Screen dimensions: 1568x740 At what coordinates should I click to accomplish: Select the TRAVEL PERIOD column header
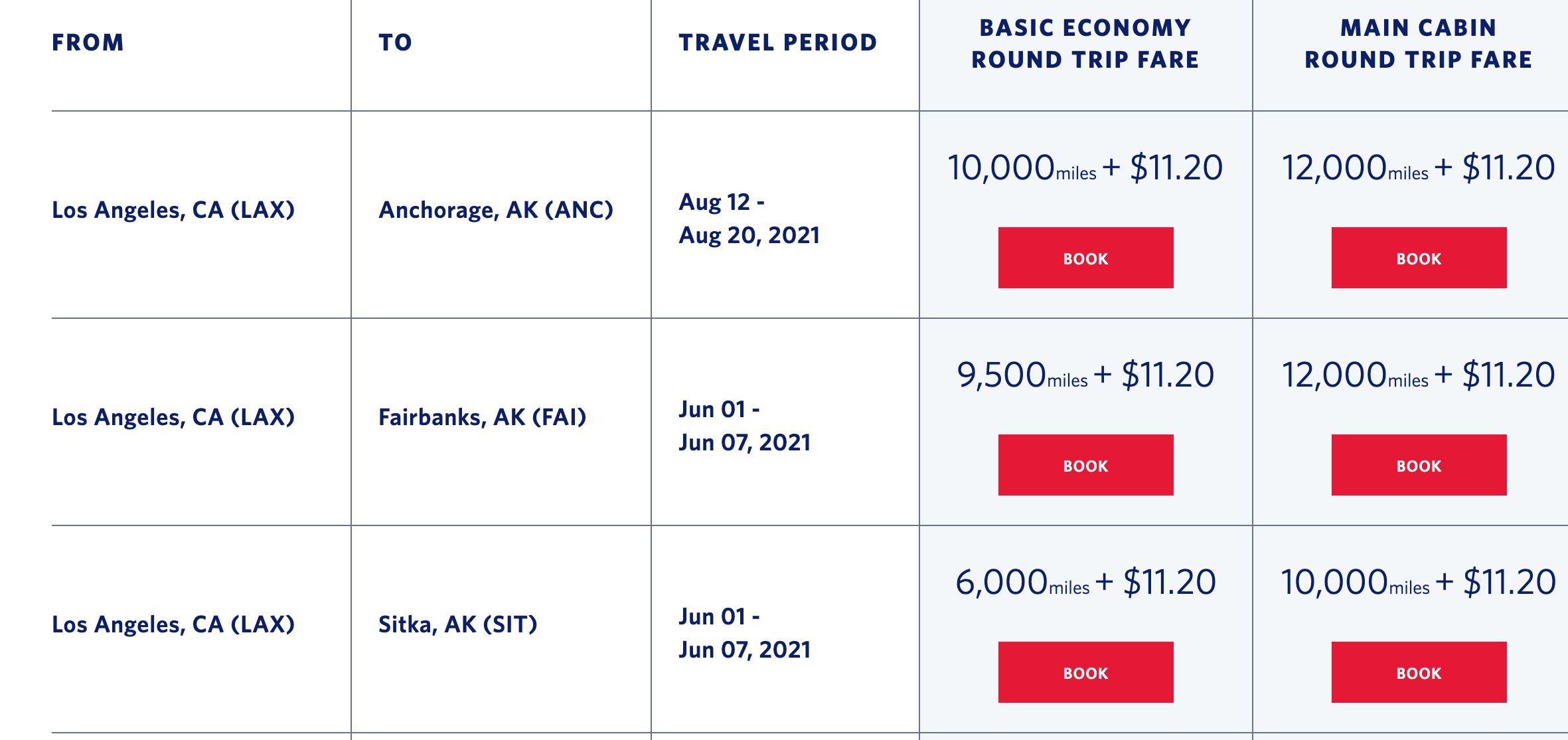click(777, 43)
